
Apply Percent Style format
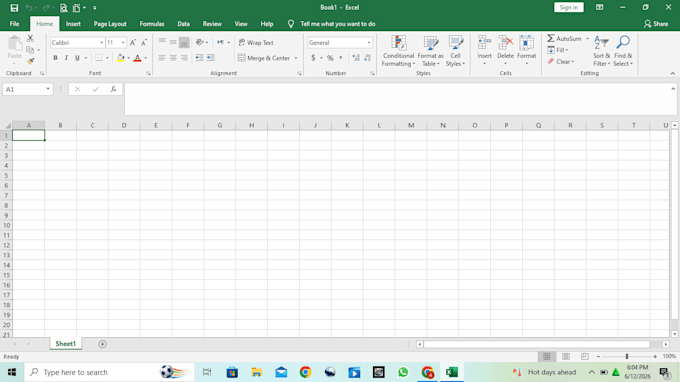click(x=330, y=58)
